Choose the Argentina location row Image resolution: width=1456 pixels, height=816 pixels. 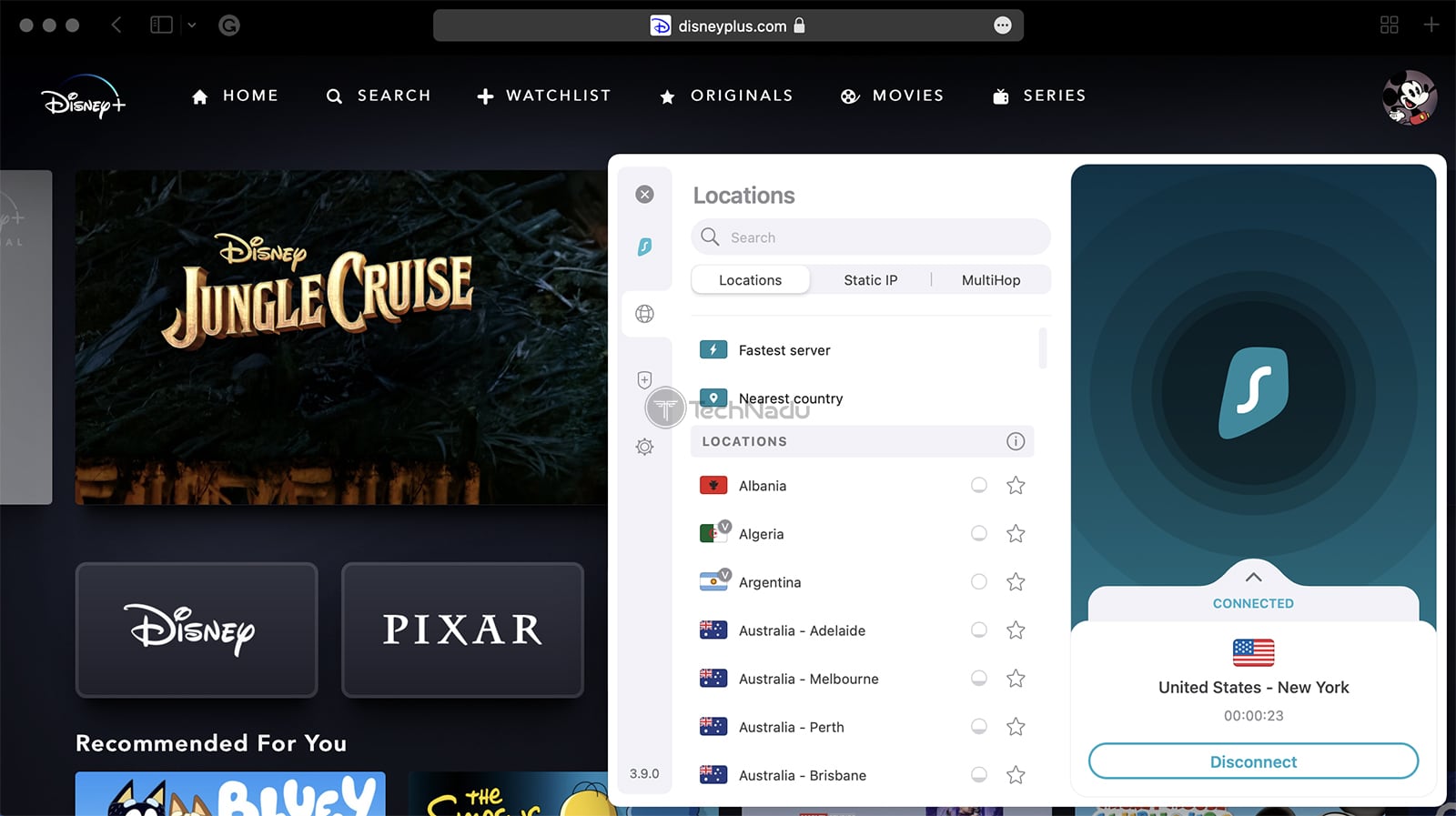tap(864, 582)
